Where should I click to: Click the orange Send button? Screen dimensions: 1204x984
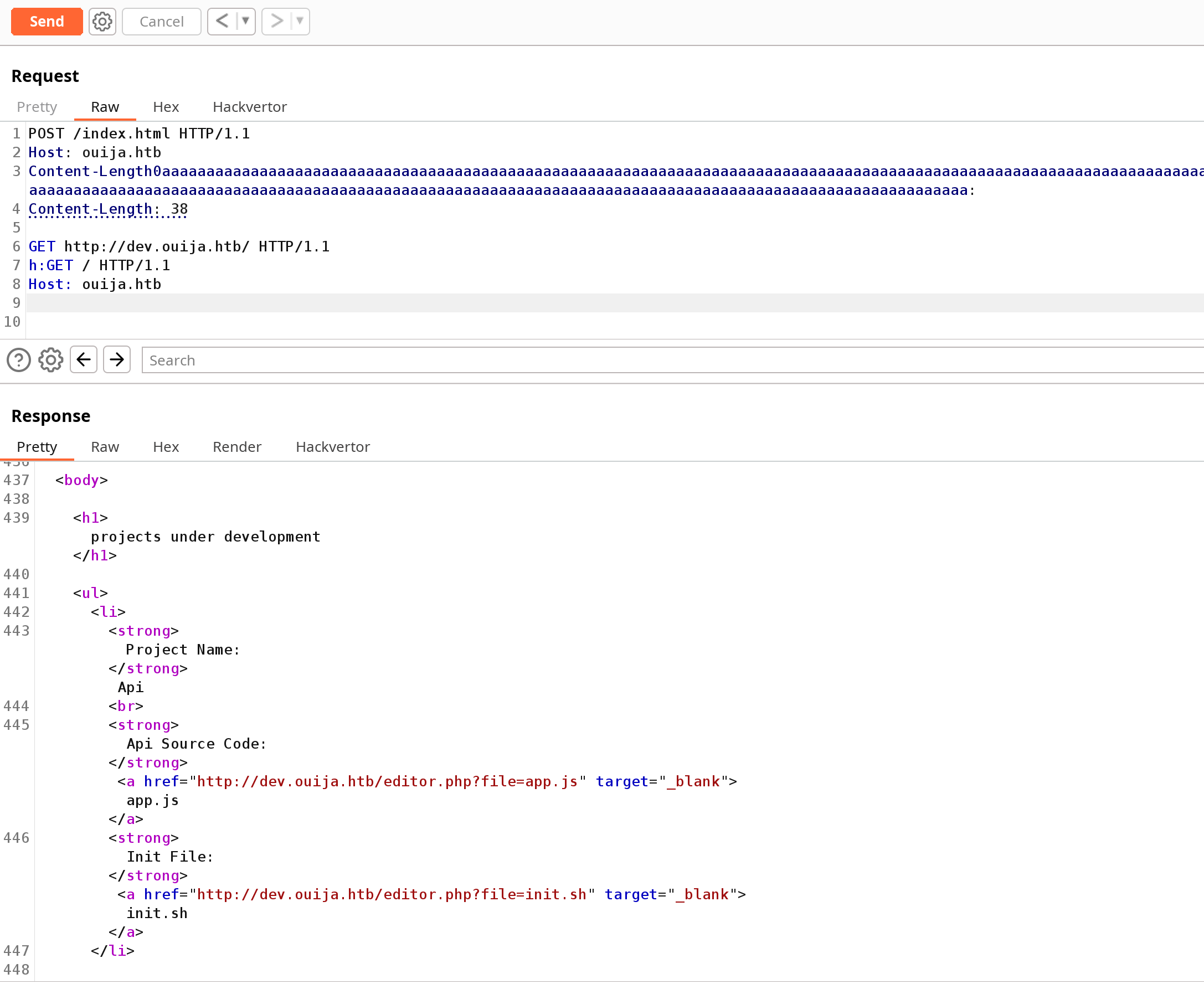point(47,22)
